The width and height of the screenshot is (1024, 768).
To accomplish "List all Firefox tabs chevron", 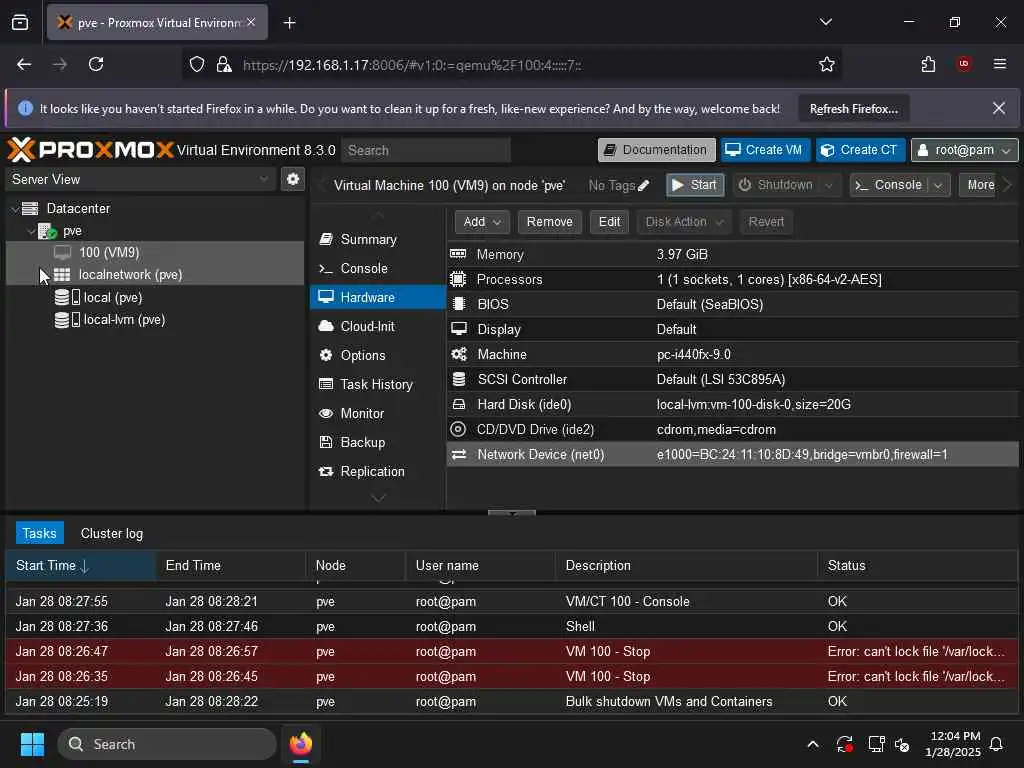I will 826,22.
